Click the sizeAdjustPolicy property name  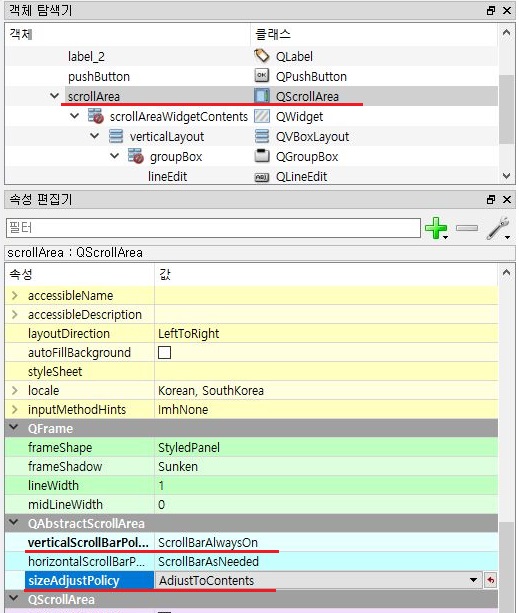[x=74, y=581]
